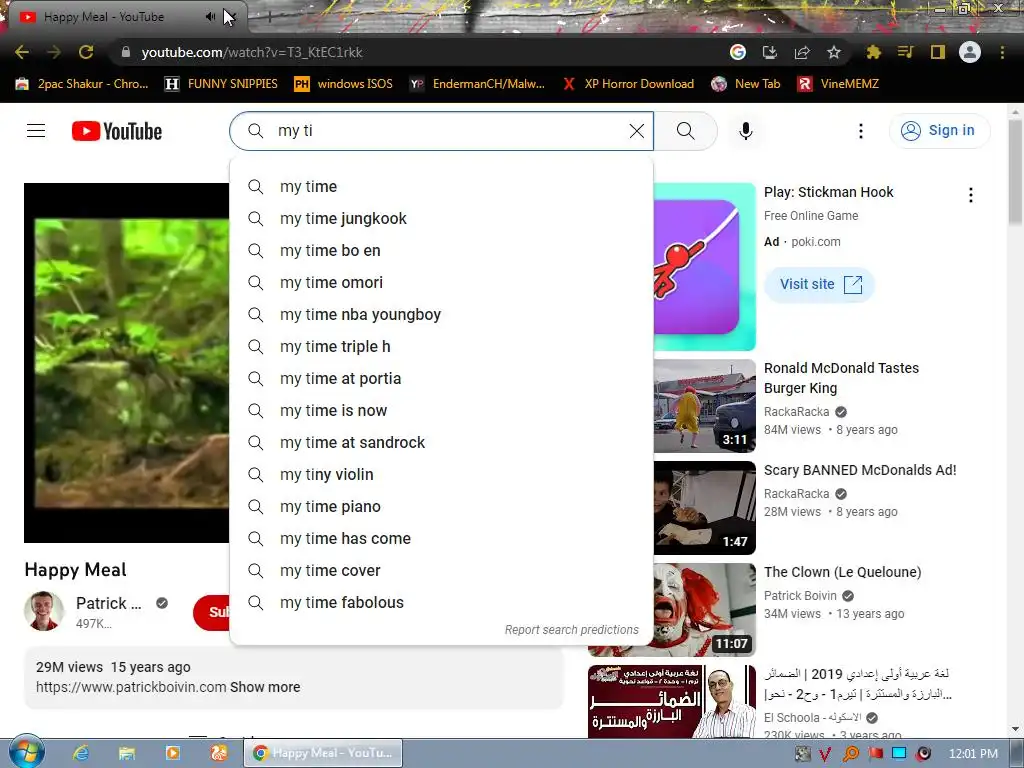The width and height of the screenshot is (1024, 768).
Task: Select the suggestion 'my time at sandrock'
Action: click(441, 442)
